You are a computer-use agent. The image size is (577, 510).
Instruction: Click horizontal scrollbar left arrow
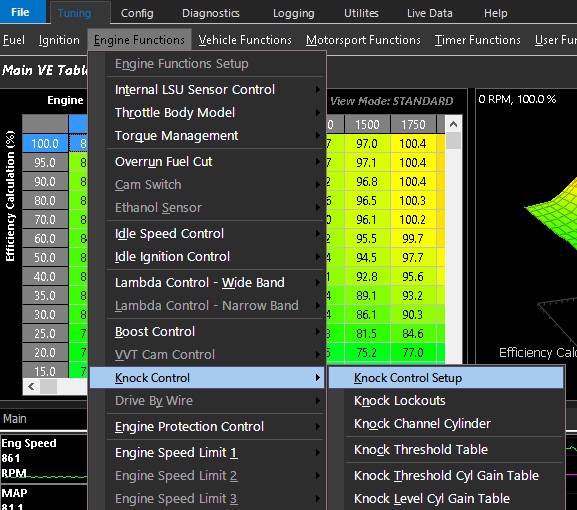[x=31, y=387]
